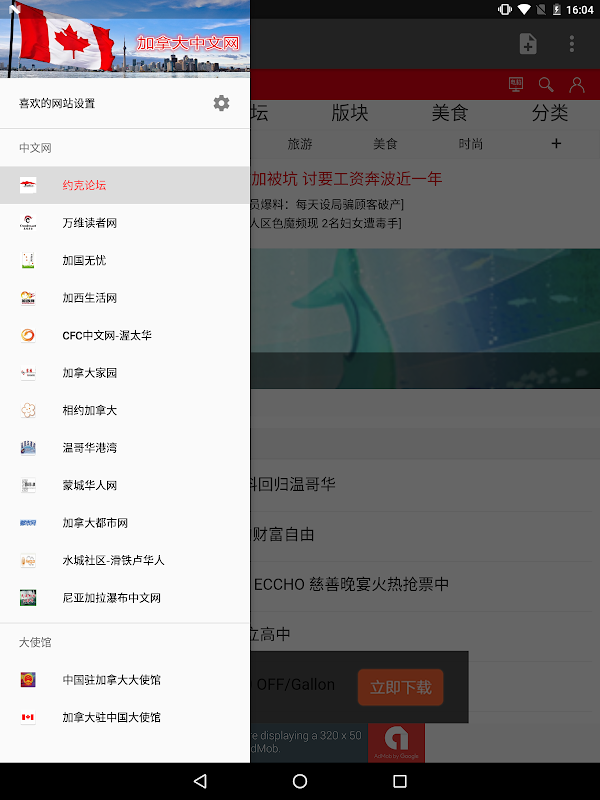The height and width of the screenshot is (800, 600).
Task: Tap the AdMob ad logo
Action: tap(396, 742)
